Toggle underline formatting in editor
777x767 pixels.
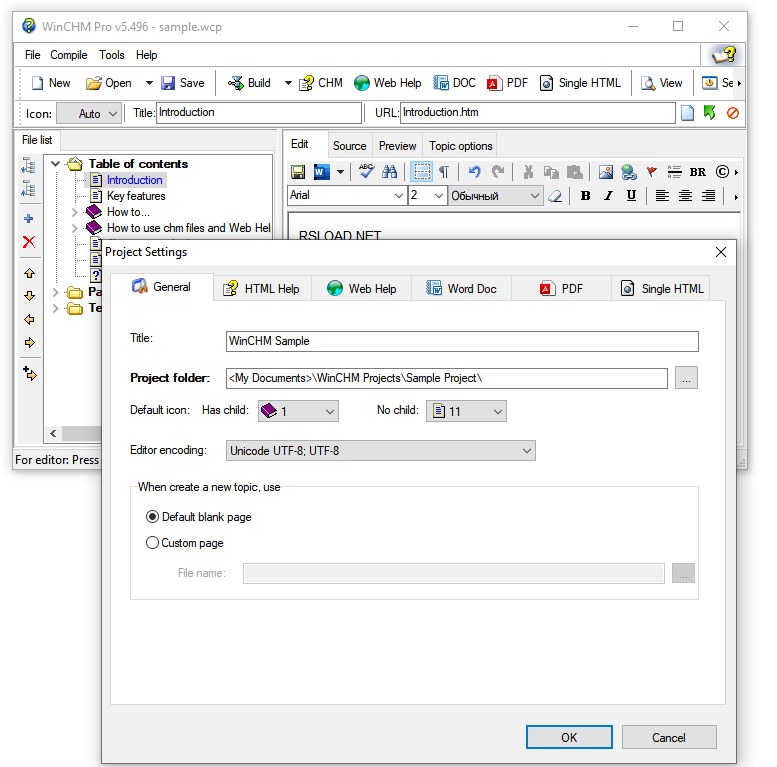coord(631,196)
